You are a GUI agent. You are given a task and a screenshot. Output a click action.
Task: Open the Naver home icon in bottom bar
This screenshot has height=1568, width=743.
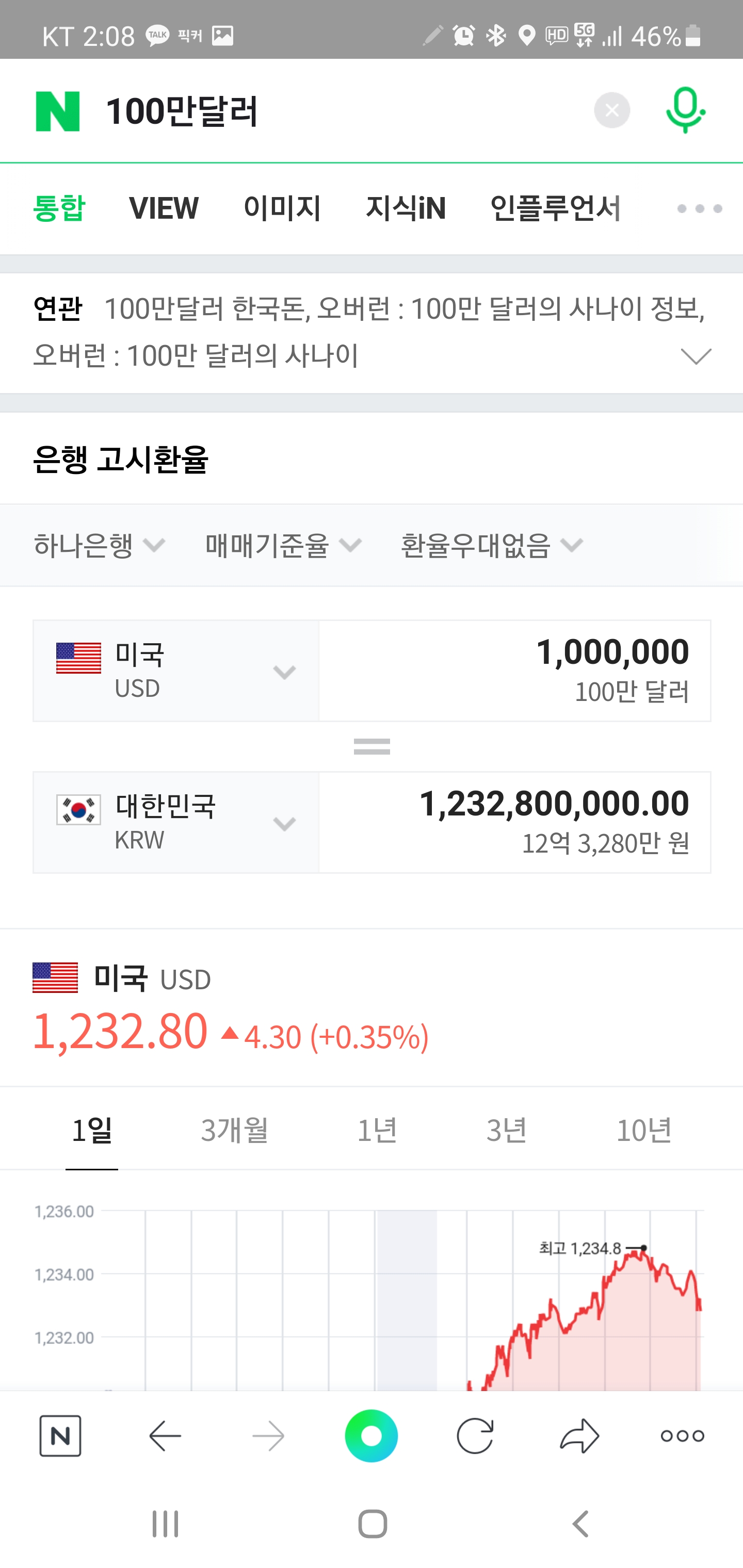point(60,1436)
